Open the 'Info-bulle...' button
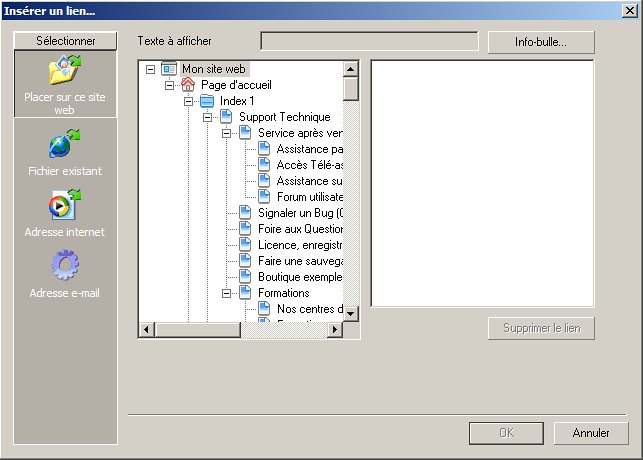 coord(541,42)
